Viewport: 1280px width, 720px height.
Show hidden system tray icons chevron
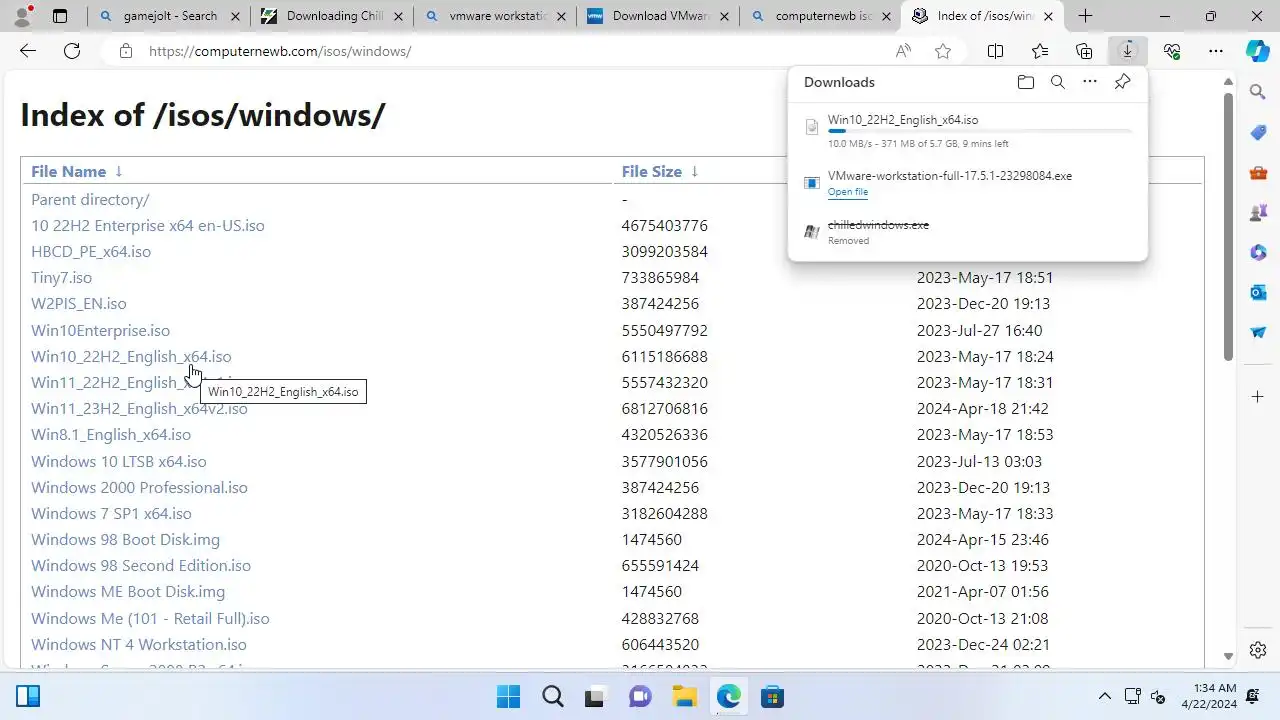pyautogui.click(x=1105, y=697)
